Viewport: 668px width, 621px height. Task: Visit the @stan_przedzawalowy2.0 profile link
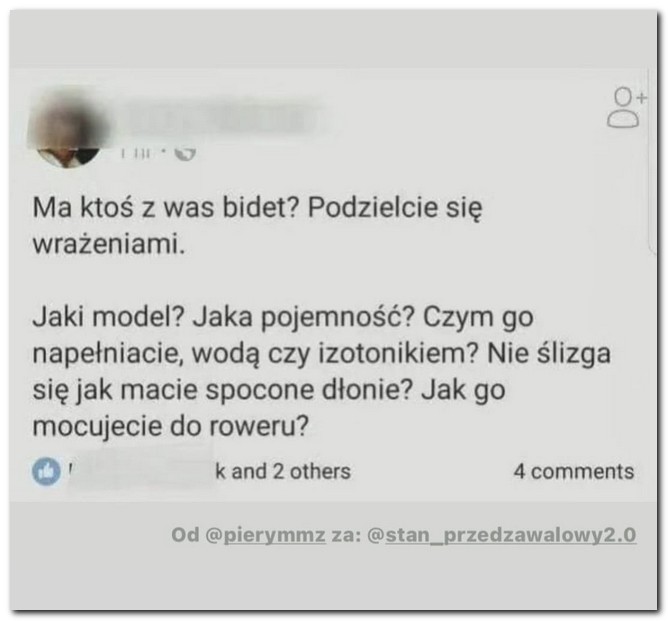[501, 535]
